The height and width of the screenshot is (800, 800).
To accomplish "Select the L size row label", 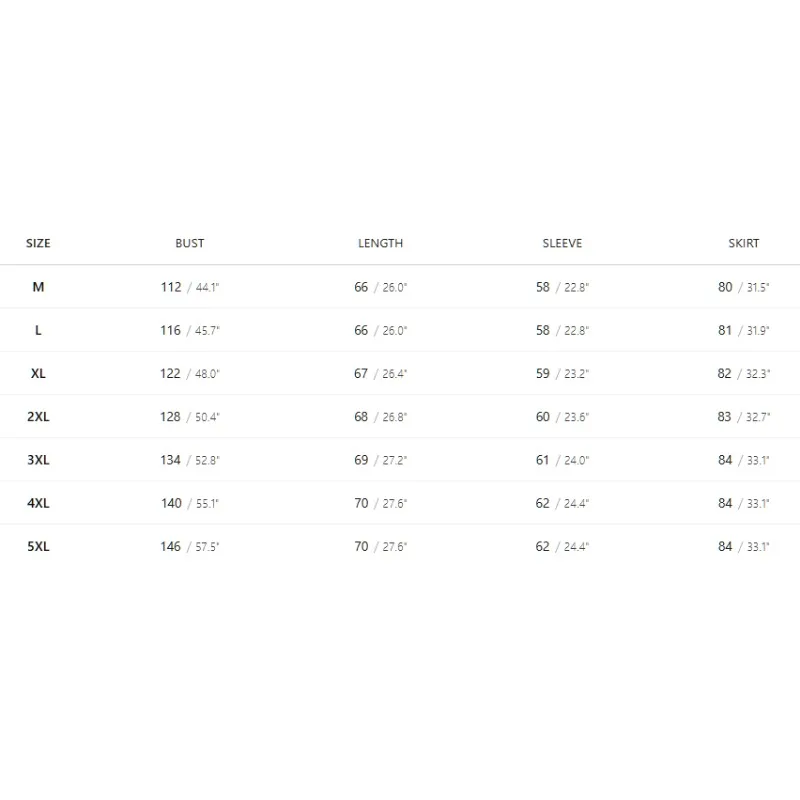I will (x=38, y=330).
